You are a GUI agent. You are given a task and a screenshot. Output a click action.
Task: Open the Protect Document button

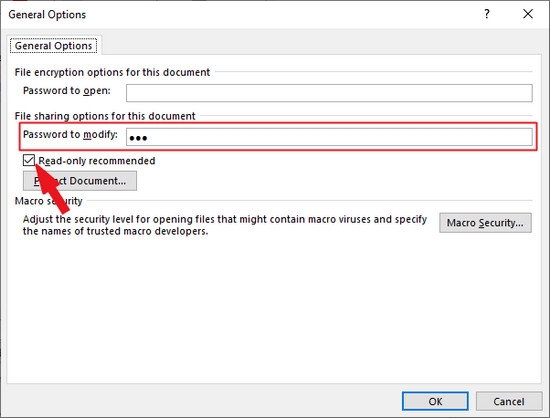coord(80,181)
